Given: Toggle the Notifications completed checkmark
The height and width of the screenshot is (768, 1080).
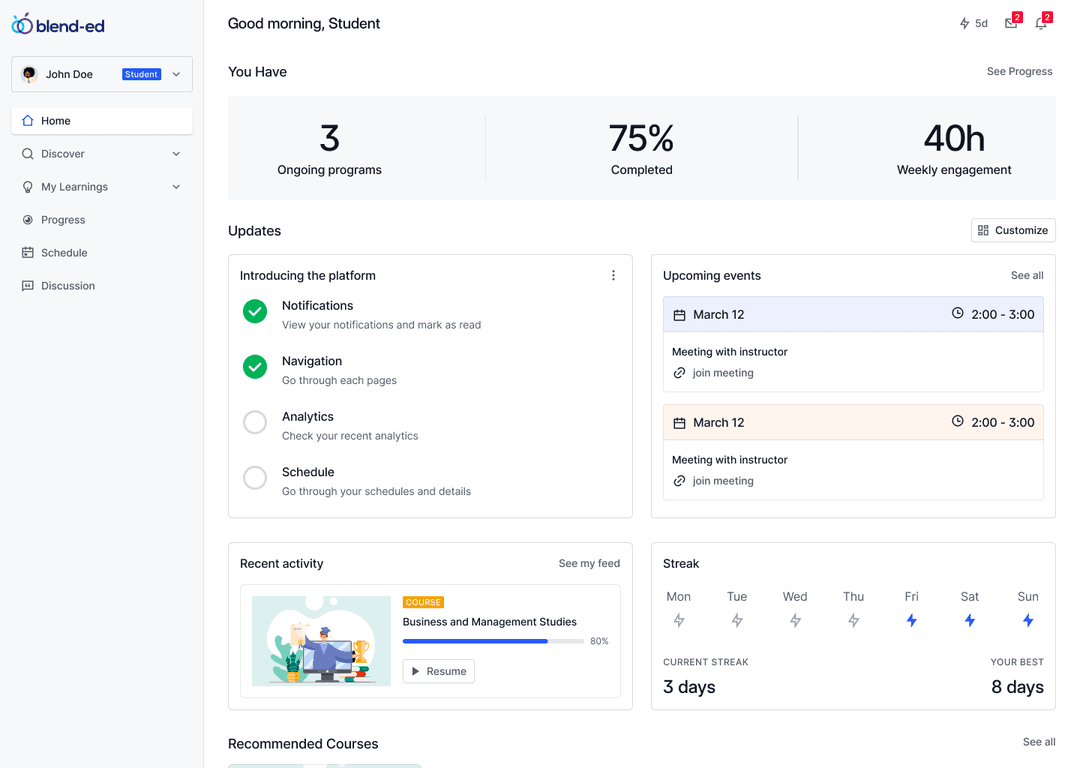Looking at the screenshot, I should pos(255,312).
